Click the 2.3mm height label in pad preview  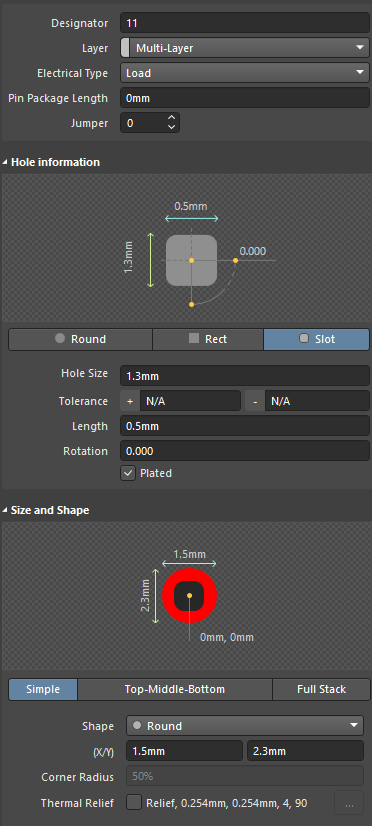(x=145, y=596)
